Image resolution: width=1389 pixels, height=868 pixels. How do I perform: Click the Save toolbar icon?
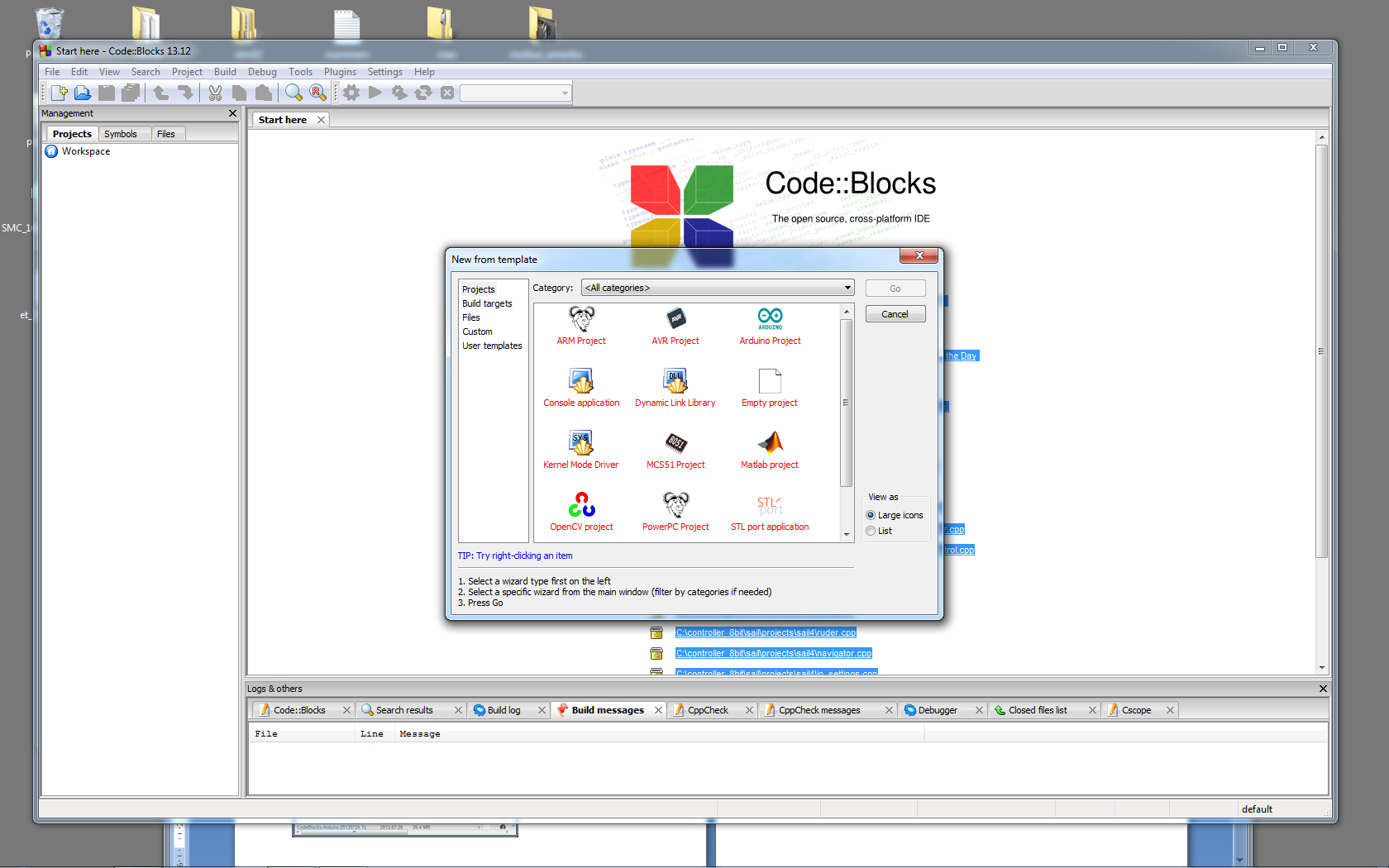point(107,93)
